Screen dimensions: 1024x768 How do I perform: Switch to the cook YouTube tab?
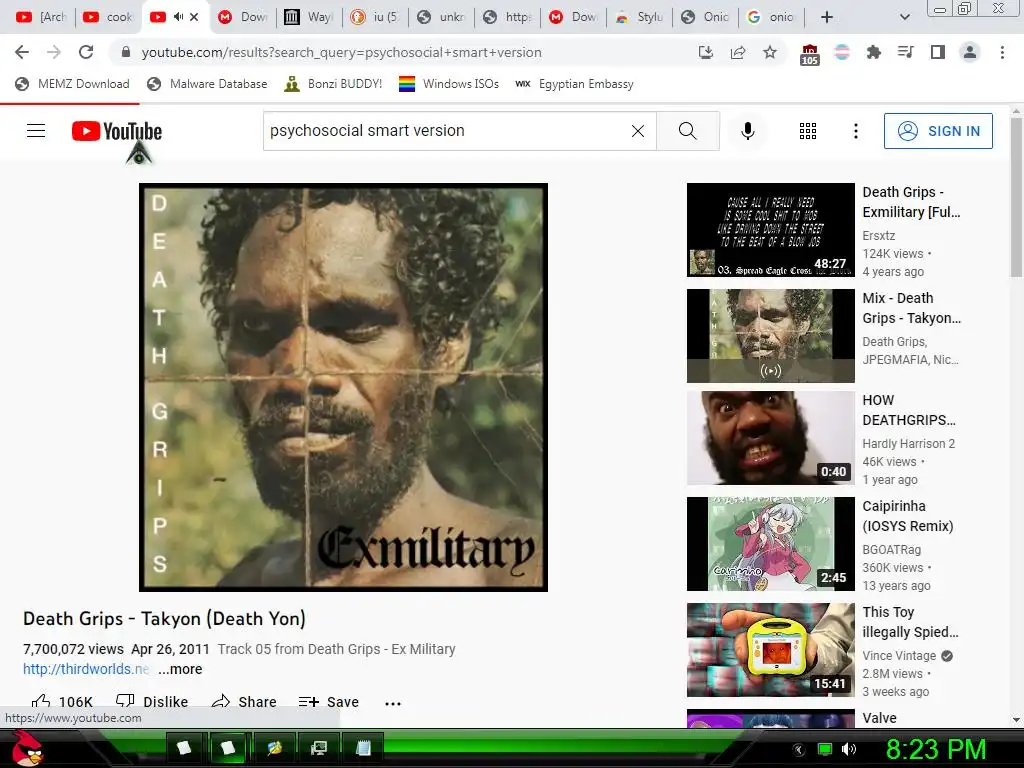(x=109, y=17)
